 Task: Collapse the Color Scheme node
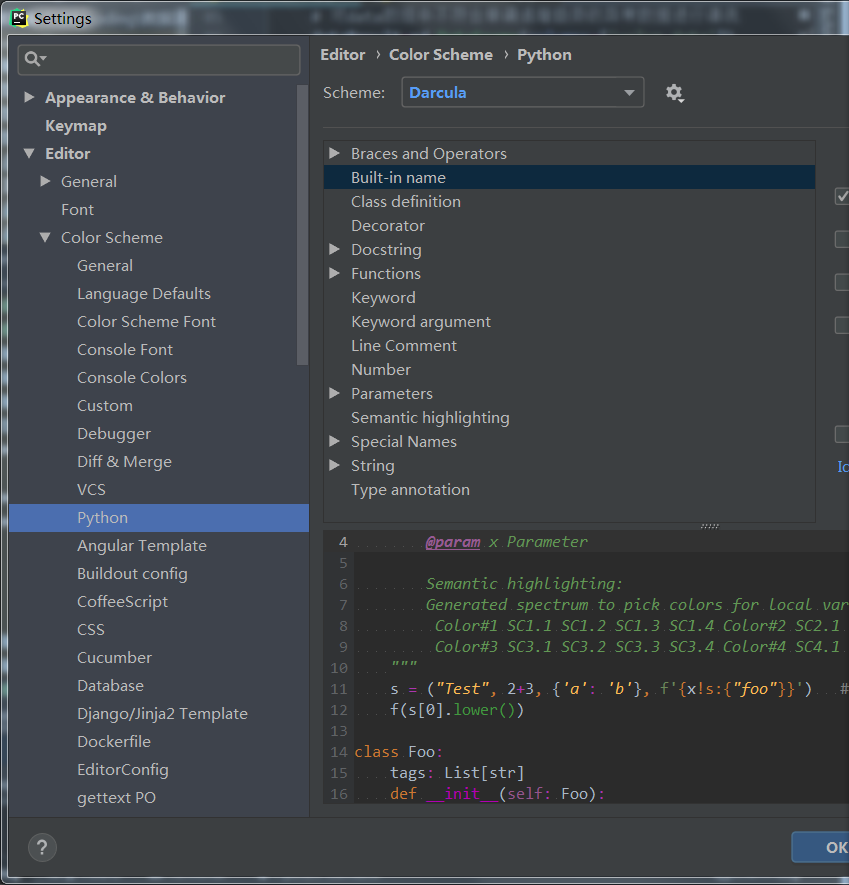pyautogui.click(x=45, y=237)
